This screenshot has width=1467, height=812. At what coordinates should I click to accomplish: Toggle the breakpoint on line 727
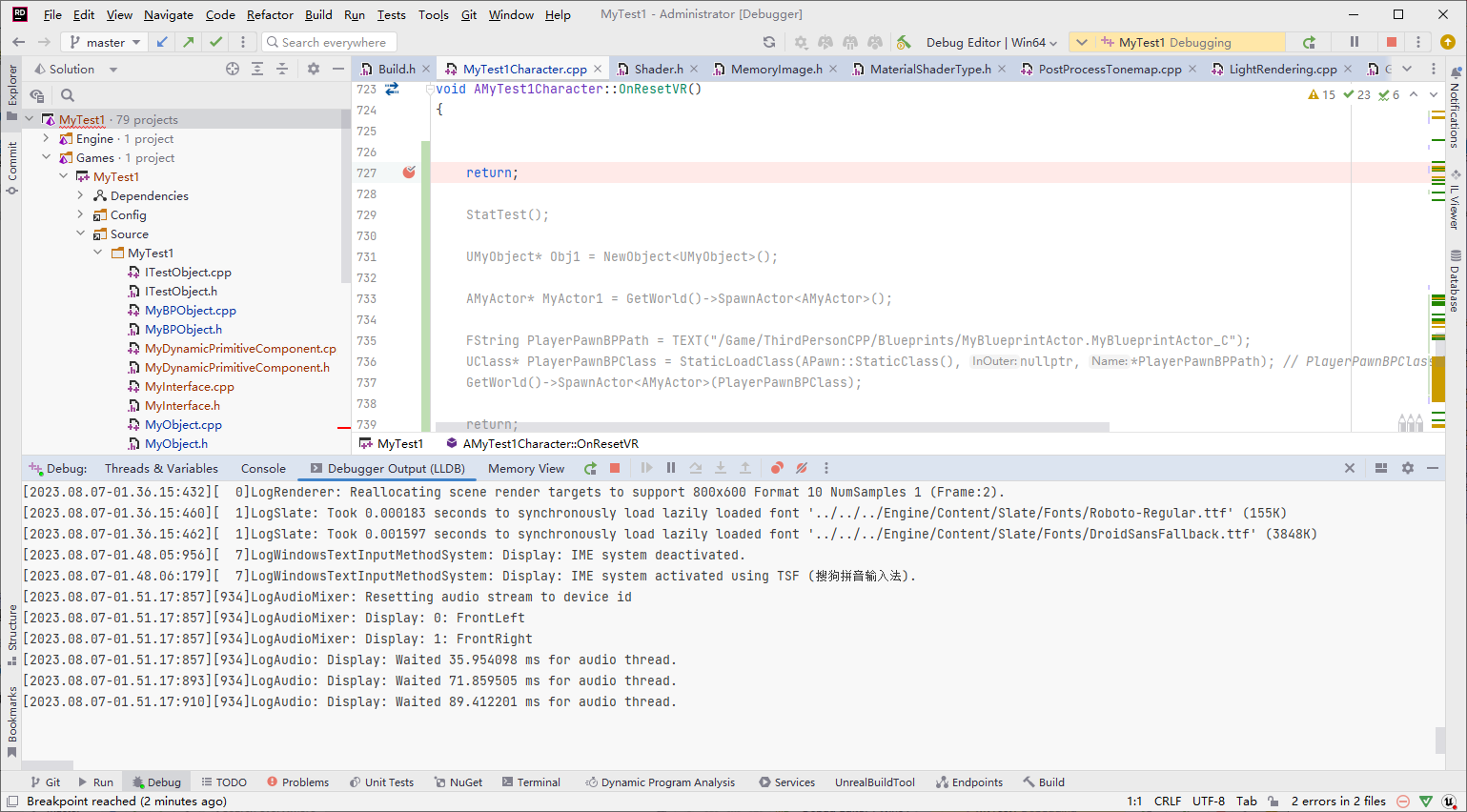[409, 173]
